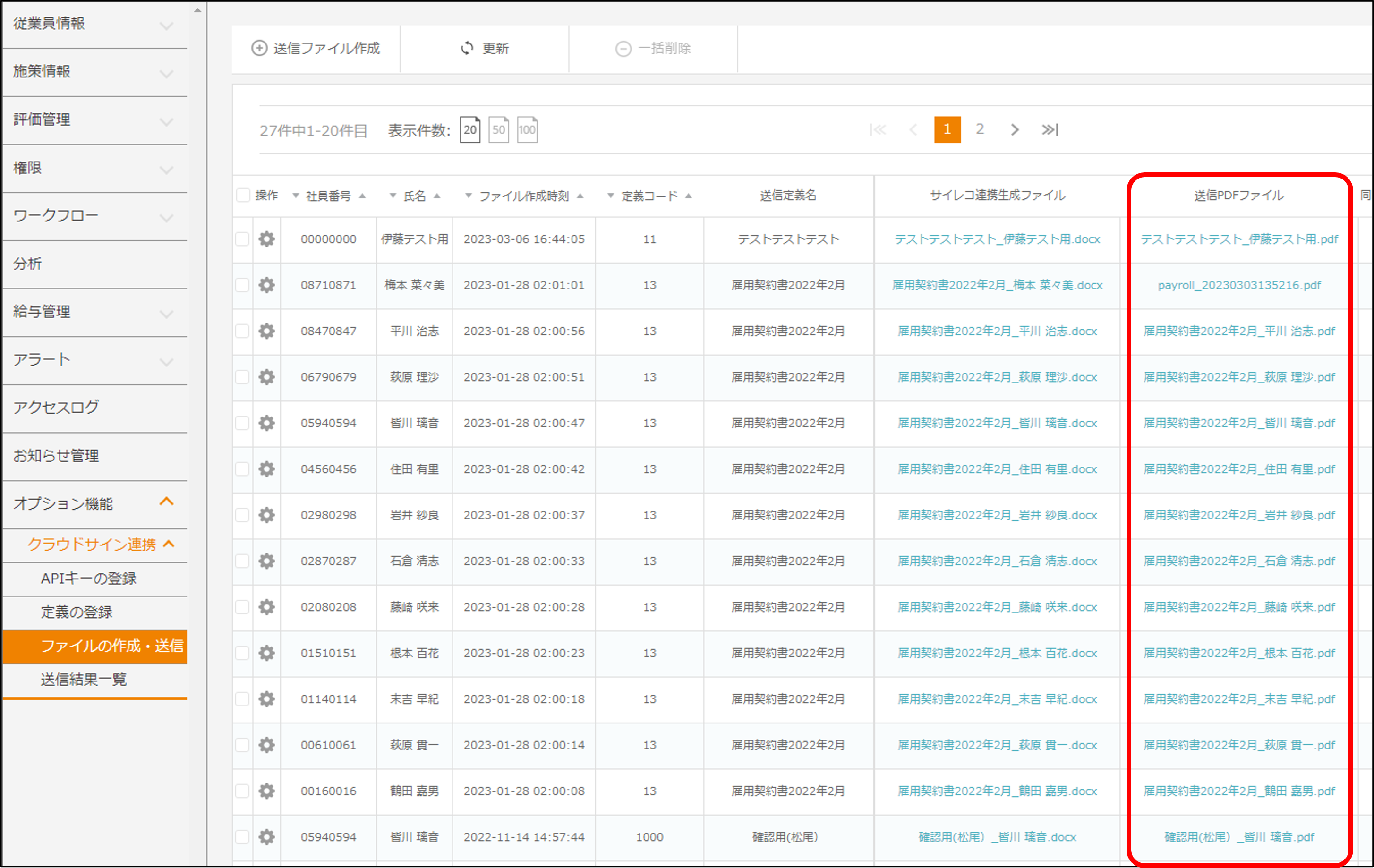Click the next page arrow icon
Image resolution: width=1374 pixels, height=868 pixels.
click(1015, 129)
